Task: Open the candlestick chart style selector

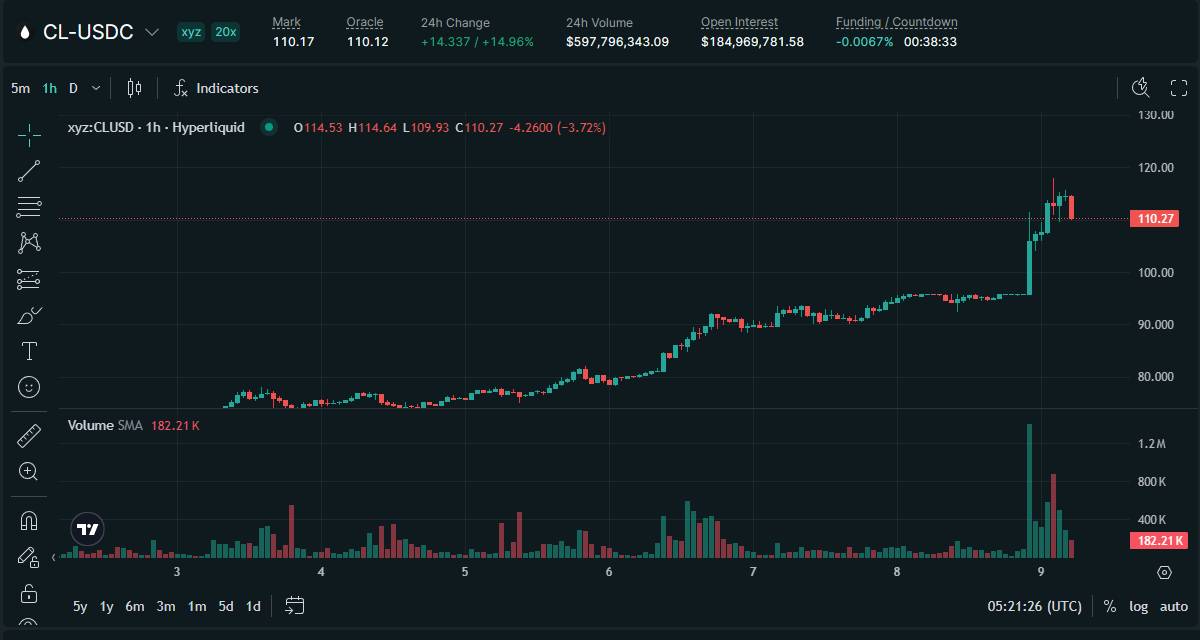Action: tap(134, 88)
